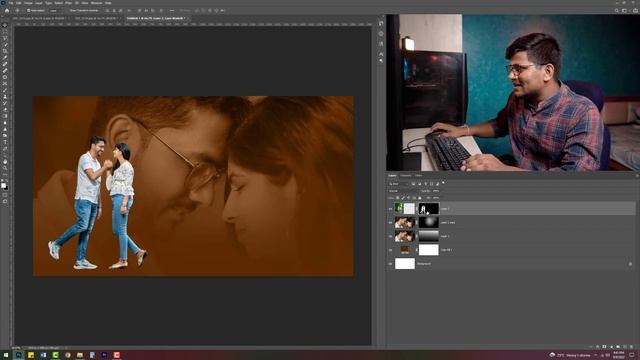Open the workspace switcher at top right

click(624, 10)
